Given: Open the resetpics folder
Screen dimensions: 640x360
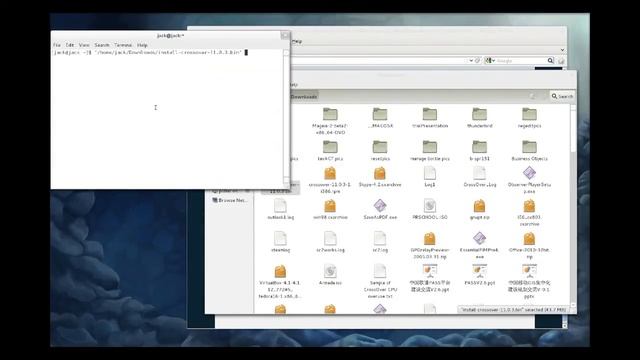Looking at the screenshot, I should [x=380, y=151].
